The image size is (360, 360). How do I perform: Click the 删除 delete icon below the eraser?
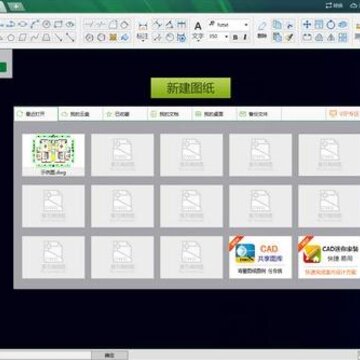coord(262,36)
